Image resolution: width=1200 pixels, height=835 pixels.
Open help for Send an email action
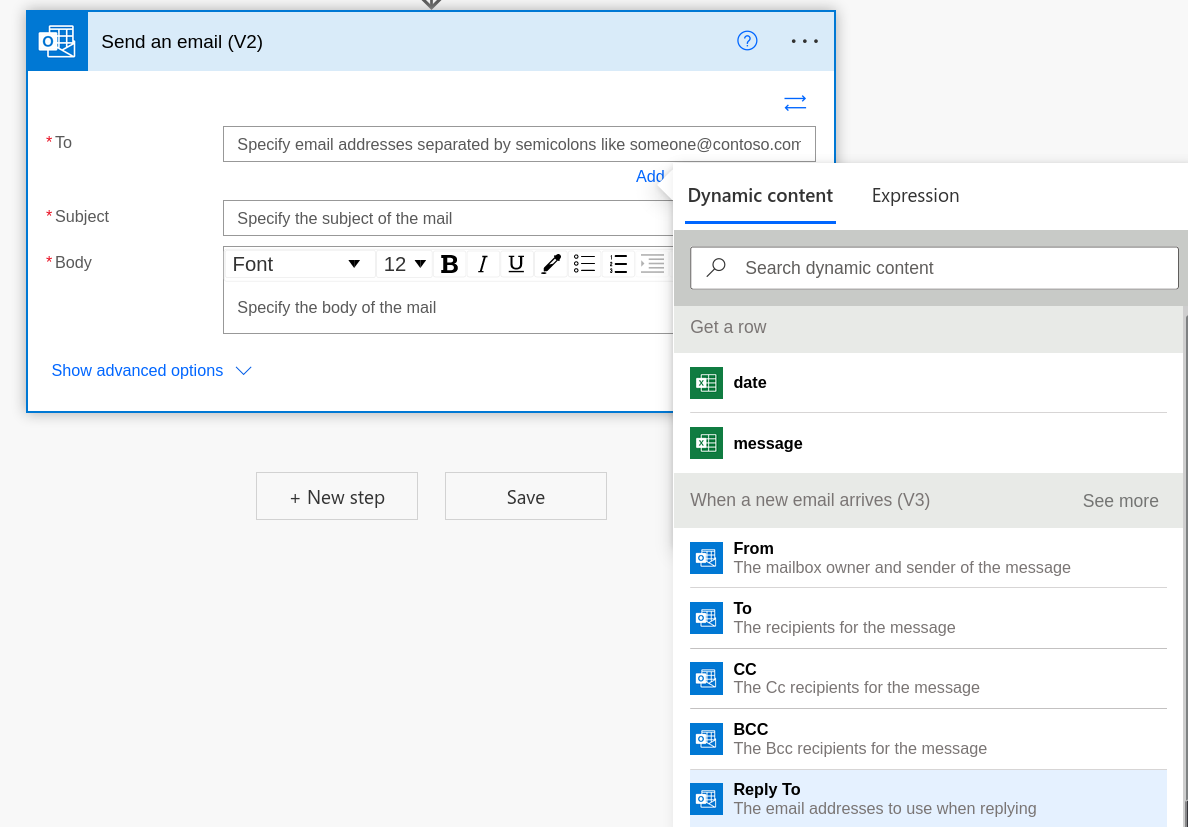coord(747,41)
